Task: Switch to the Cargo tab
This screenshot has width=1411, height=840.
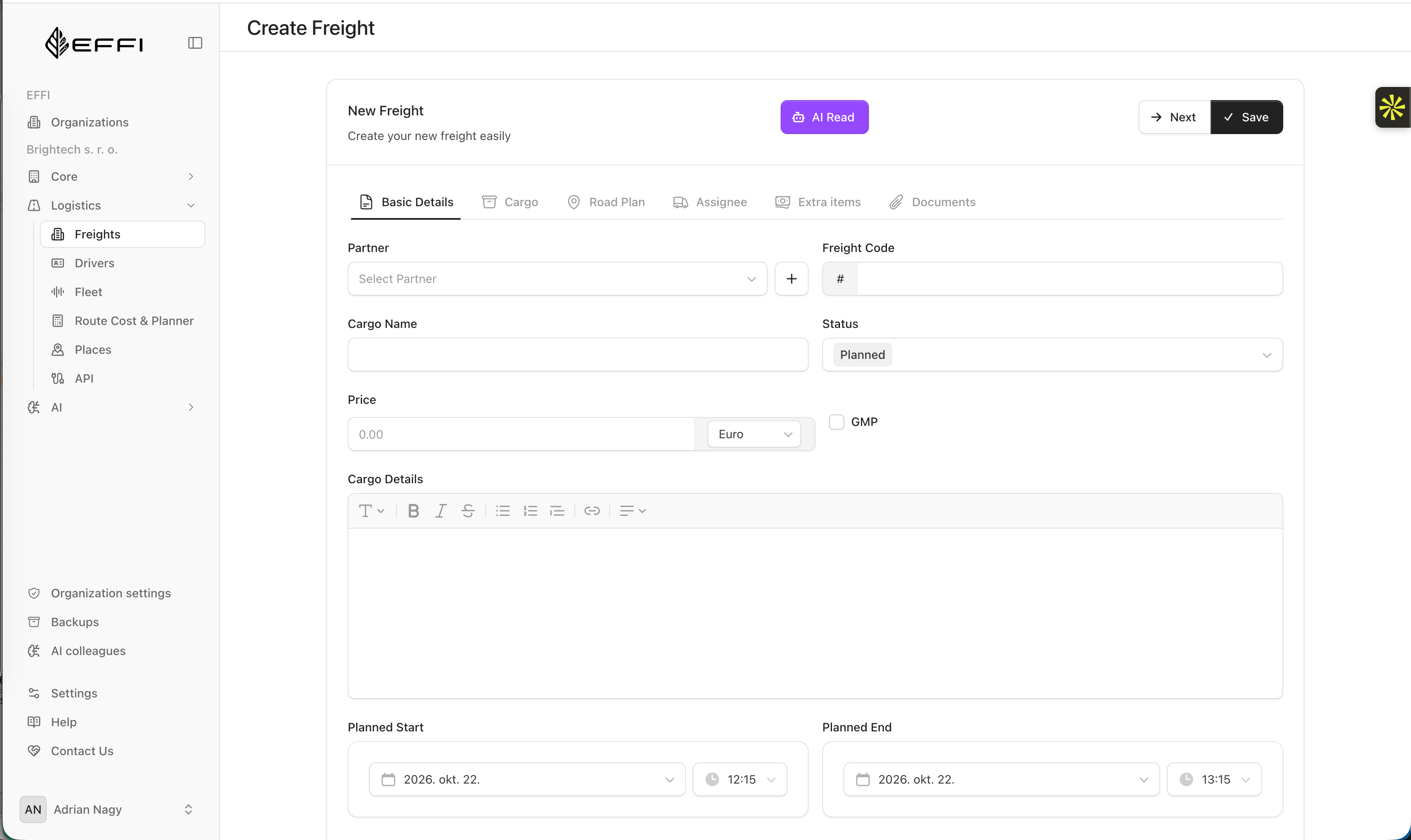Action: [x=509, y=202]
